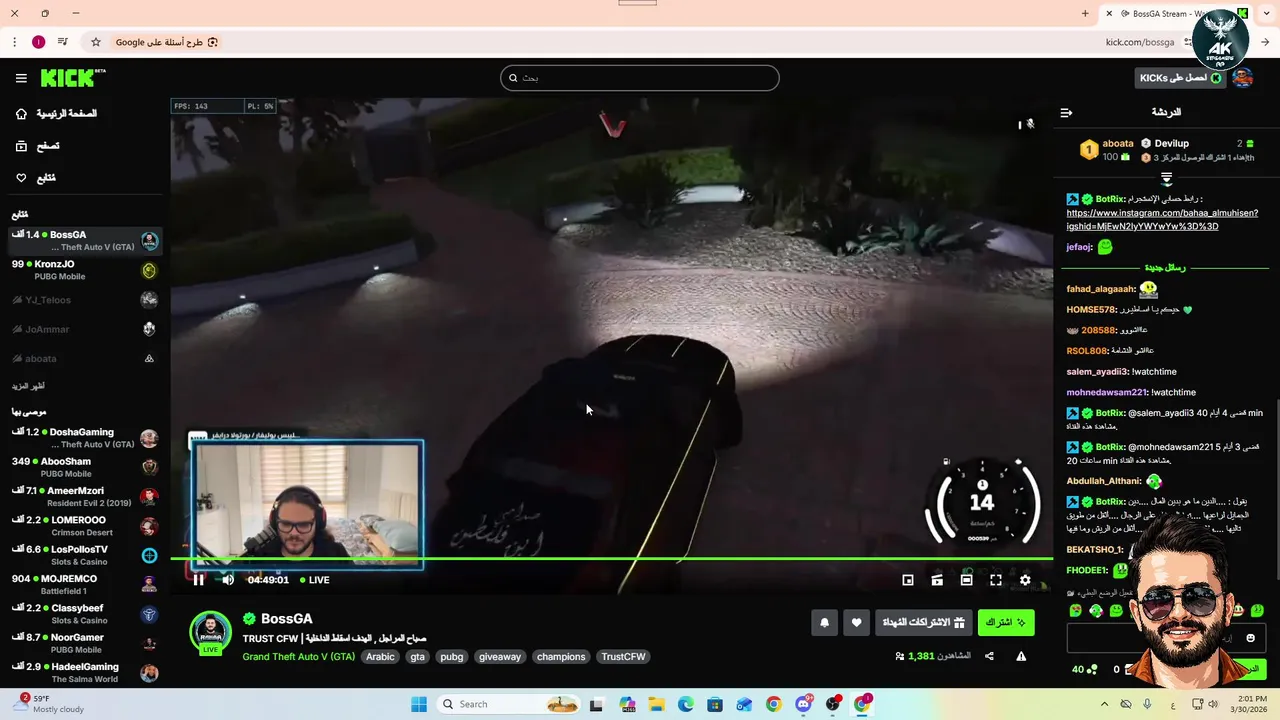Click the gifted subscriptions button
Viewport: 1280px width, 720px height.
click(x=923, y=623)
